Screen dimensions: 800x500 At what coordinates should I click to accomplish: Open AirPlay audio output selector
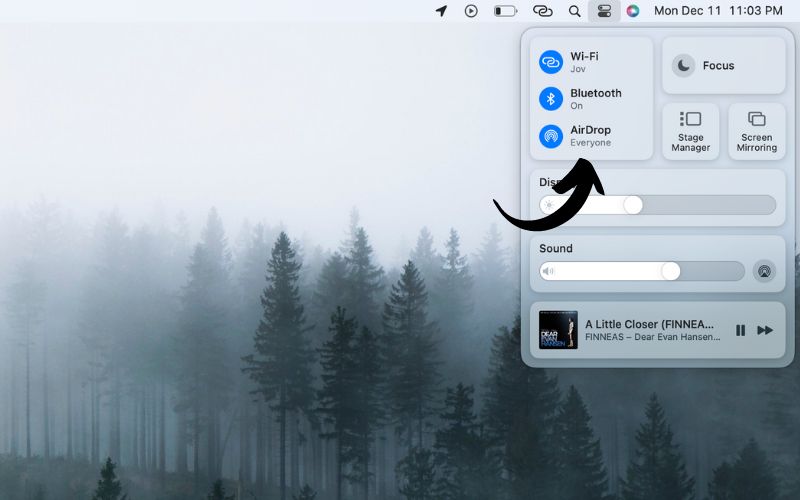coord(764,271)
